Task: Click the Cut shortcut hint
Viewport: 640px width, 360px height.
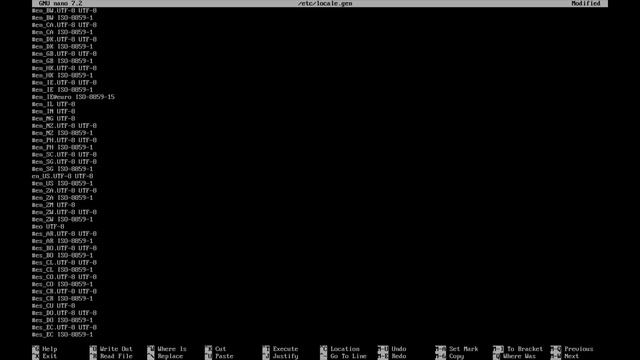Action: pyautogui.click(x=216, y=349)
